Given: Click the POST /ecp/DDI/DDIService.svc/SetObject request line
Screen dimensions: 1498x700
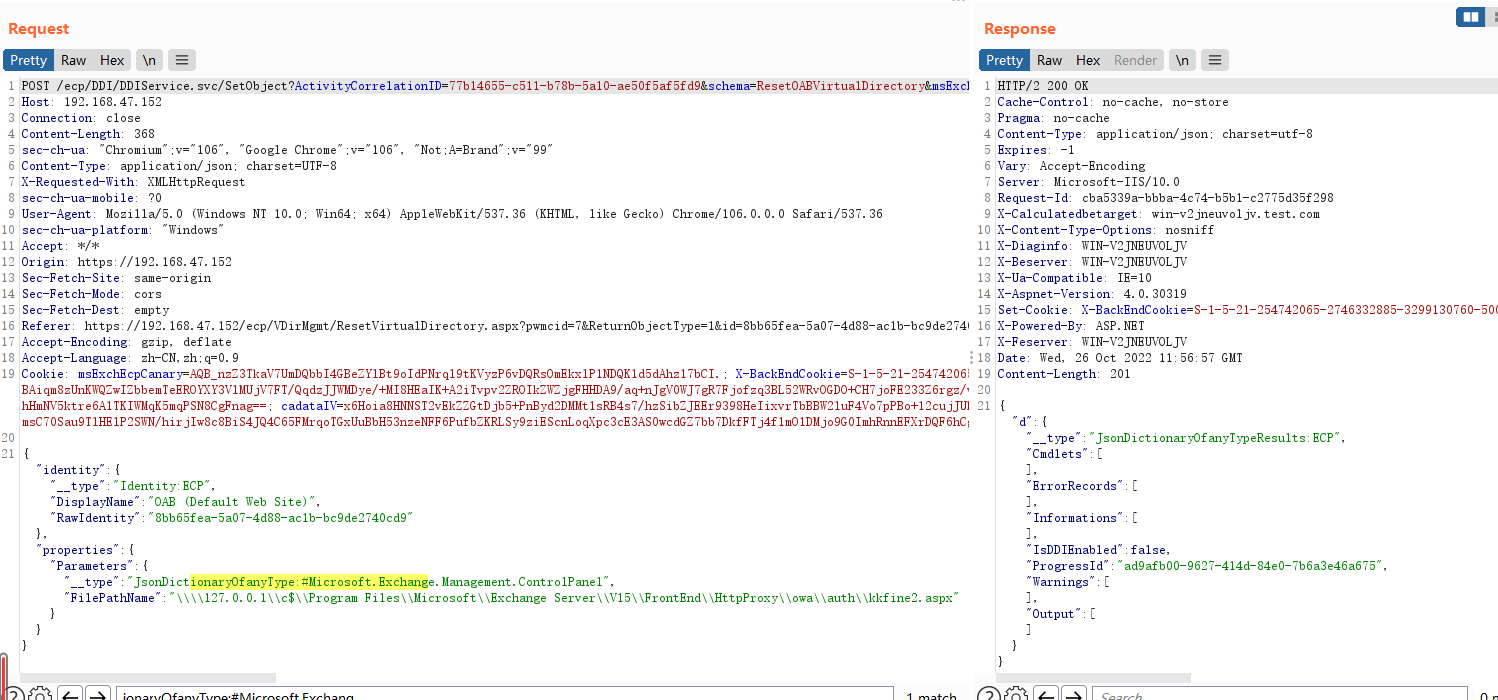Looking at the screenshot, I should (495, 86).
